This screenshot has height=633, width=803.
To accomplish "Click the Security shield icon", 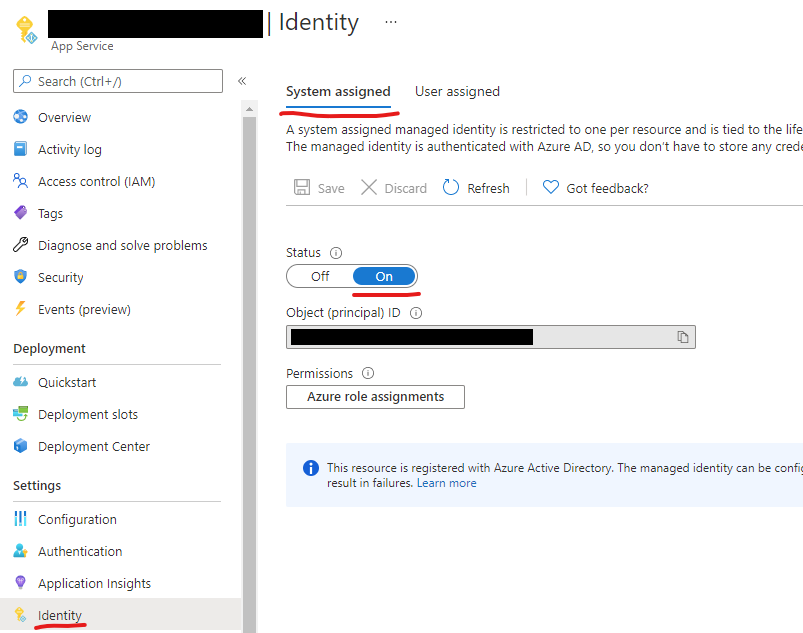I will [20, 277].
